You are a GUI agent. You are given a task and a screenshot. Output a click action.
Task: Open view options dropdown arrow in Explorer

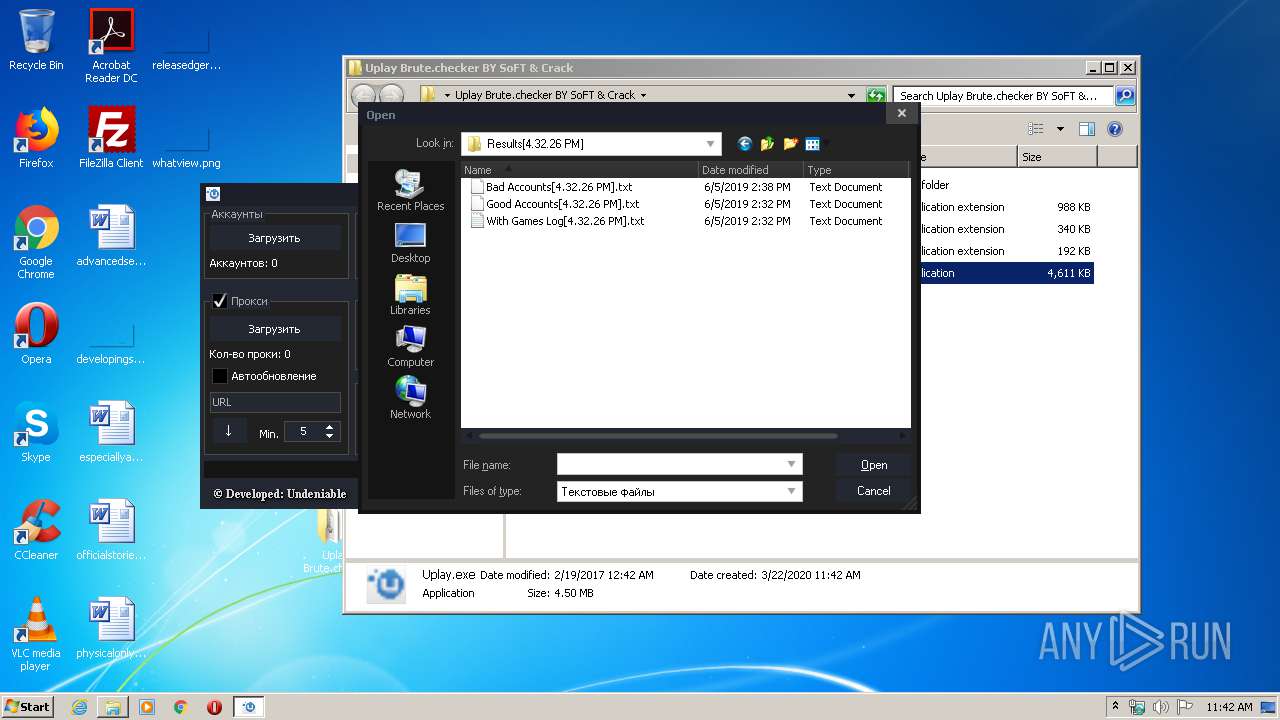pos(1060,129)
